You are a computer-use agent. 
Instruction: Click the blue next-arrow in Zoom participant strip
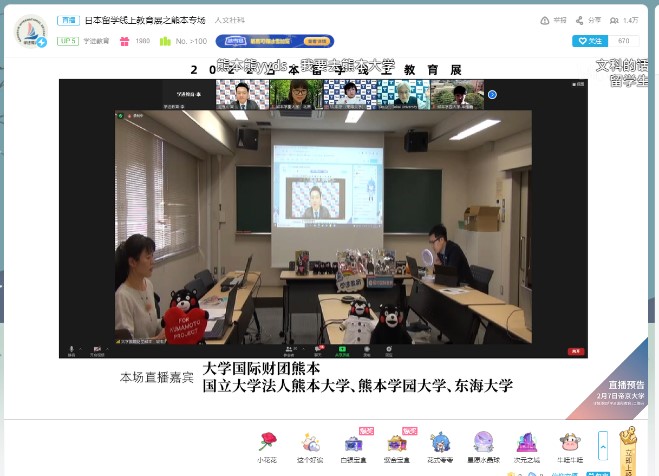coord(492,95)
